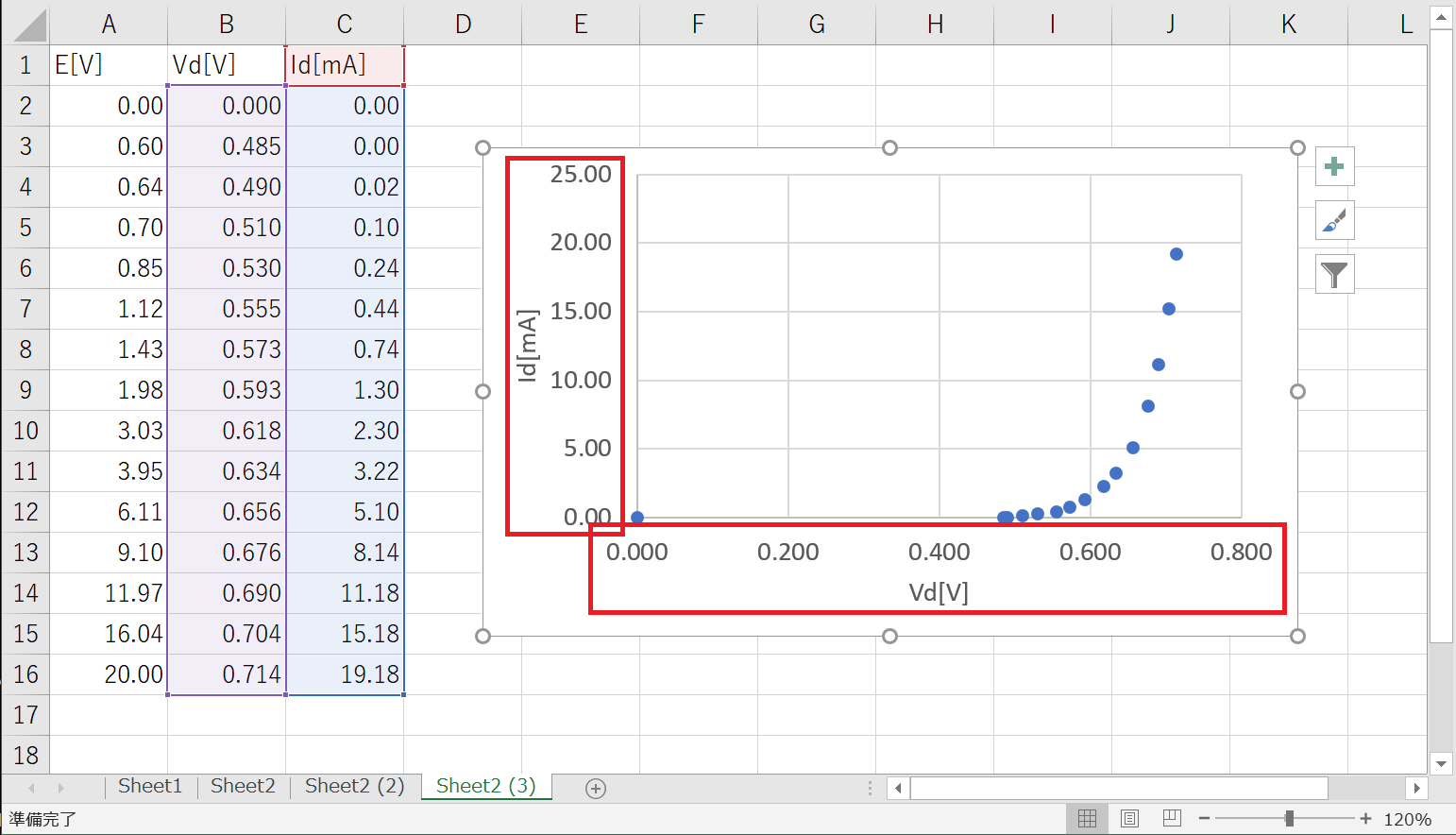Click the vertical scrollbar thumb

pos(1441,335)
